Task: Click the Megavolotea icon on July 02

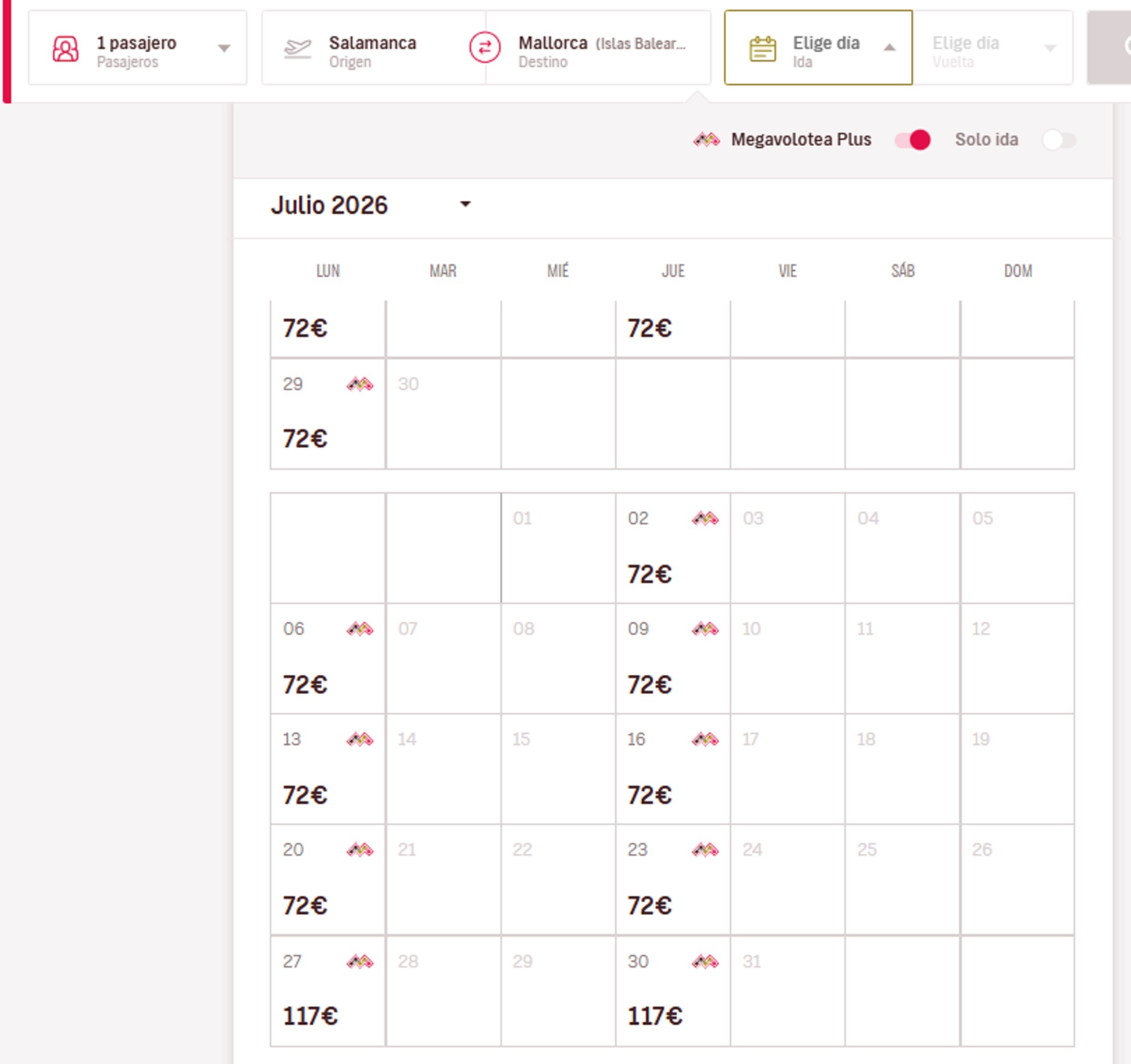Action: pos(705,518)
